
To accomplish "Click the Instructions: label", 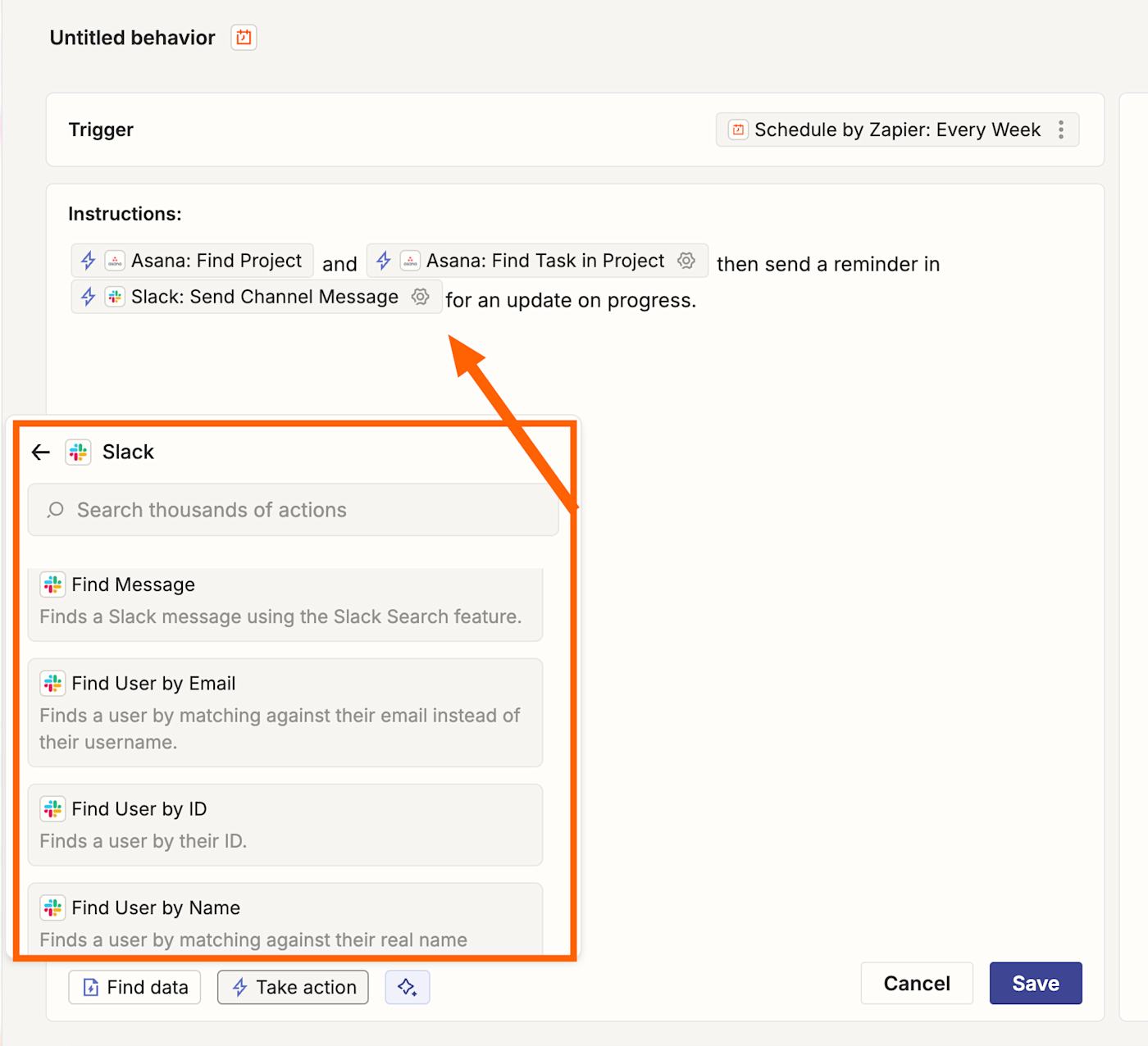I will 125,214.
